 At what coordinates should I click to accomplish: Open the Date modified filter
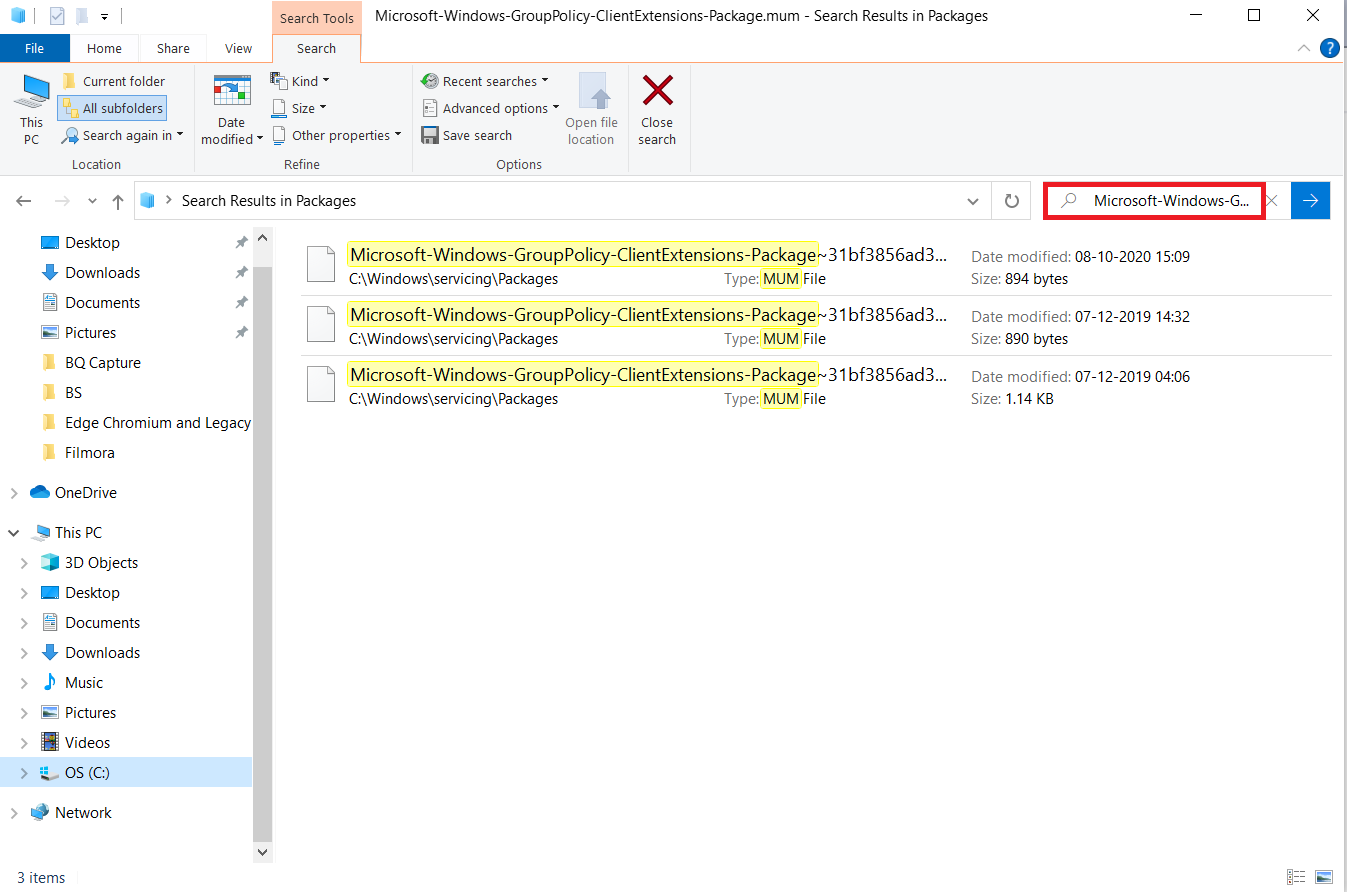(x=232, y=110)
